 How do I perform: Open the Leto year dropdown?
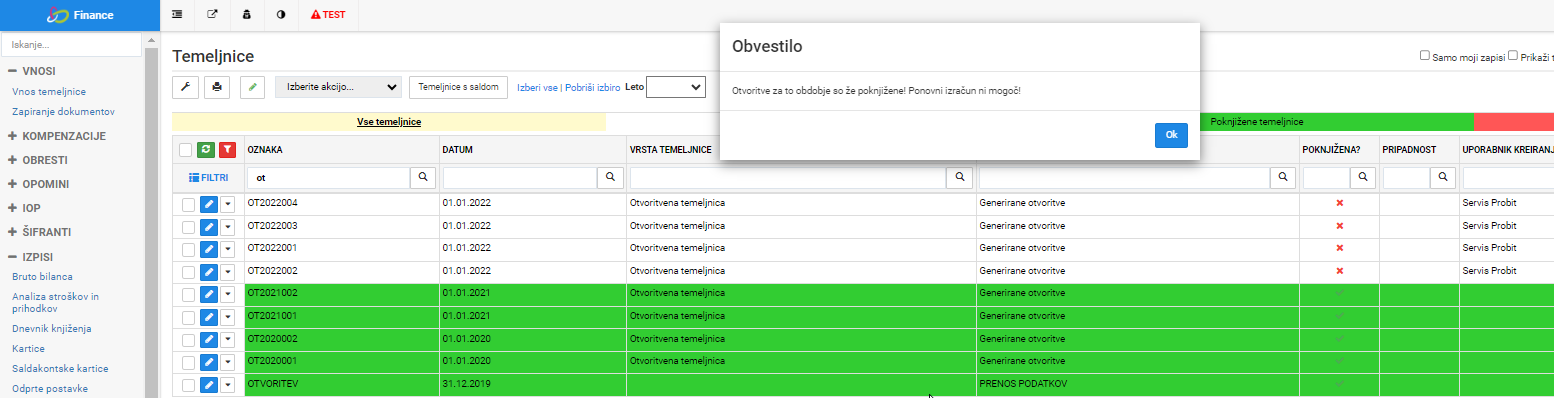676,87
